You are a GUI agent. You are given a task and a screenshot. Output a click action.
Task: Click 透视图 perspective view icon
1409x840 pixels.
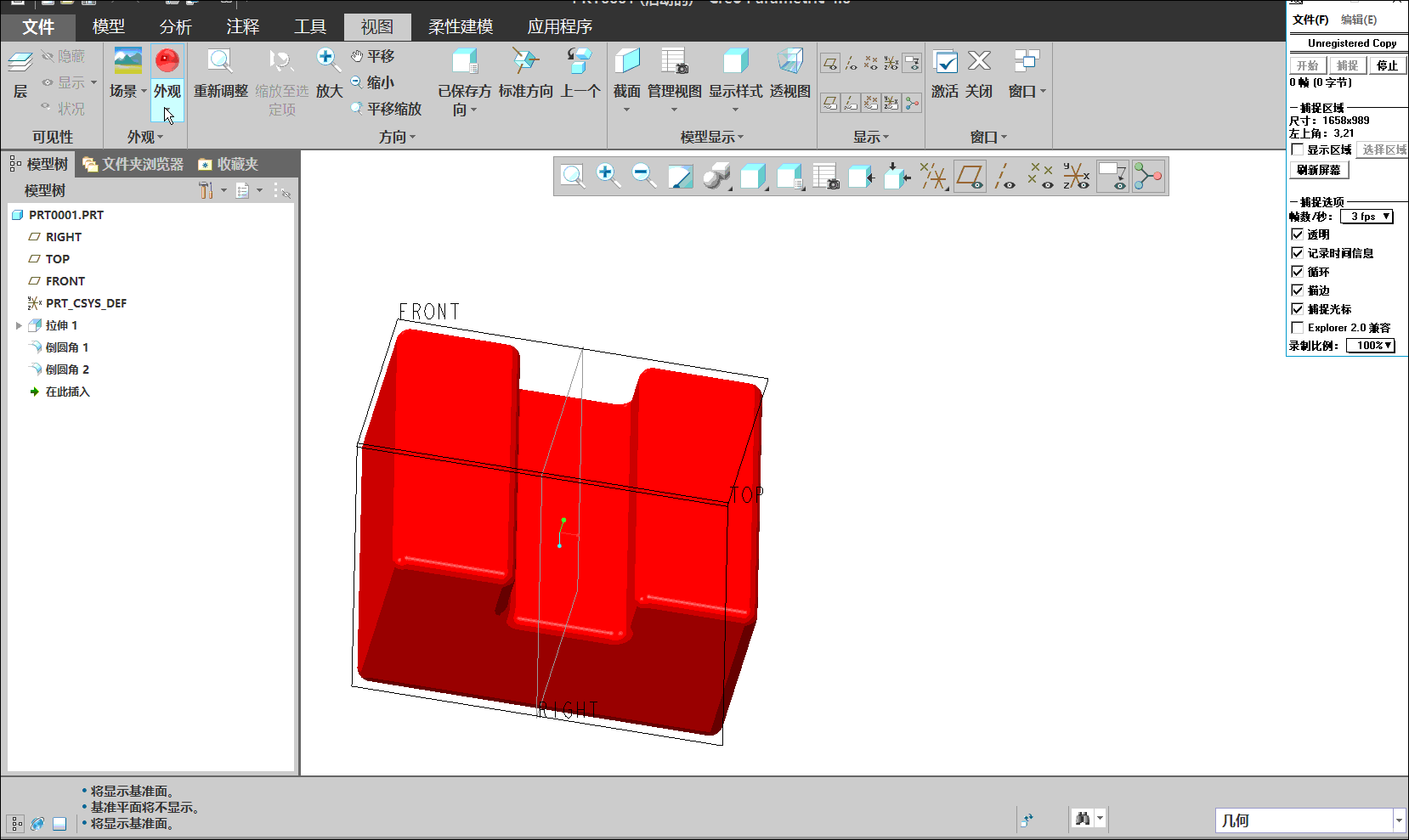point(790,60)
